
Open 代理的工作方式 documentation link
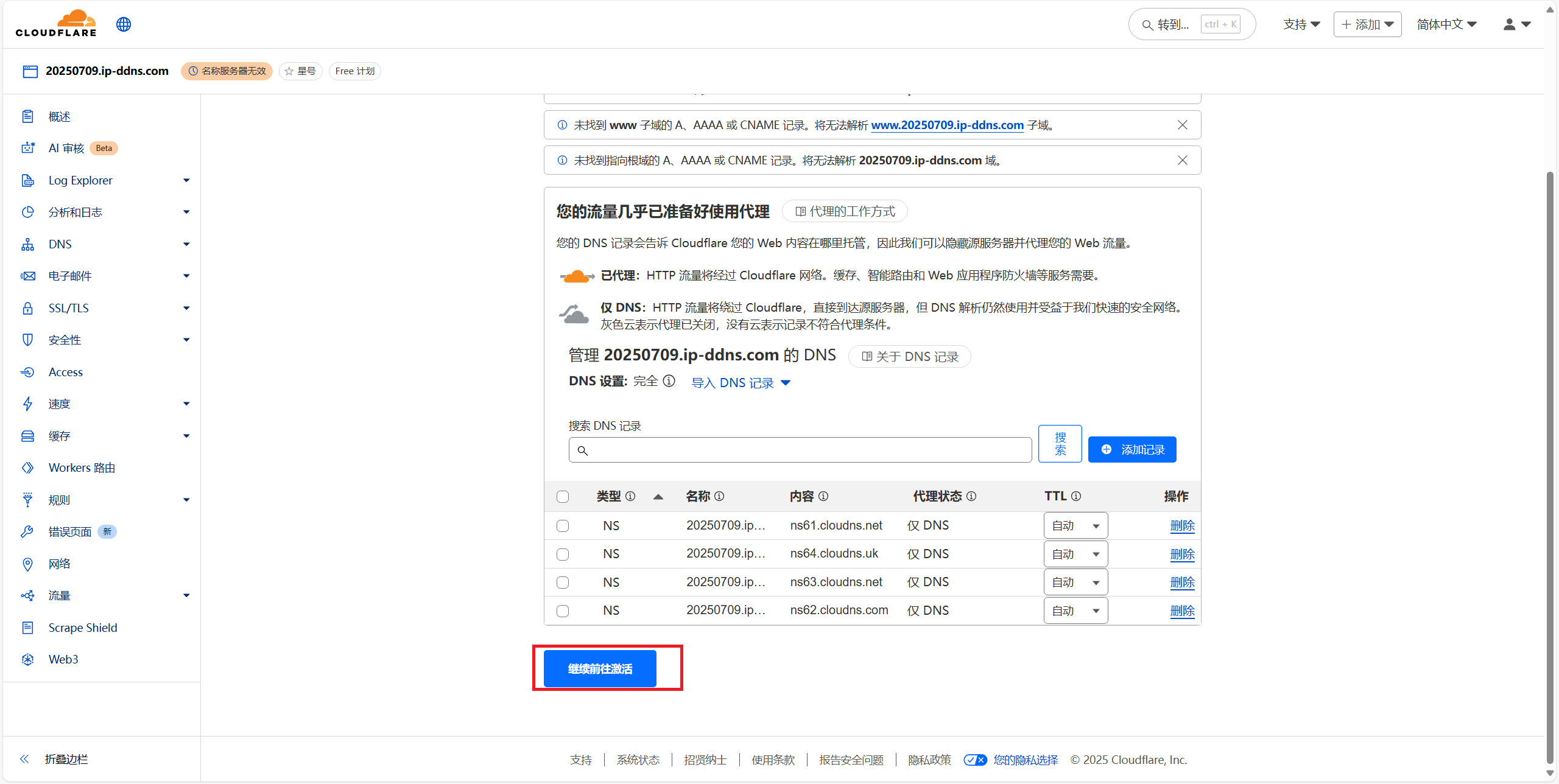click(x=845, y=211)
